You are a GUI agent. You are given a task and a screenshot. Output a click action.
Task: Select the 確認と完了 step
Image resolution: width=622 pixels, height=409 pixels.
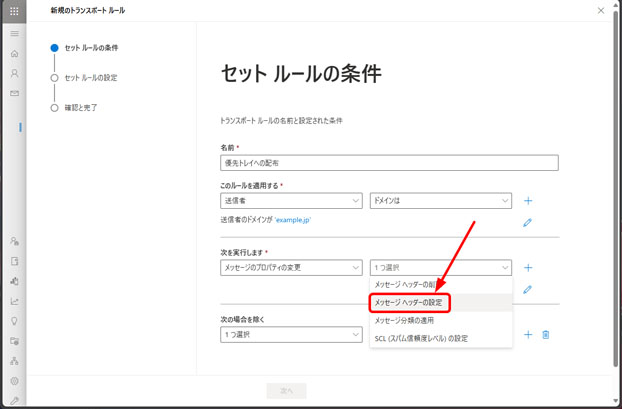tap(74, 108)
